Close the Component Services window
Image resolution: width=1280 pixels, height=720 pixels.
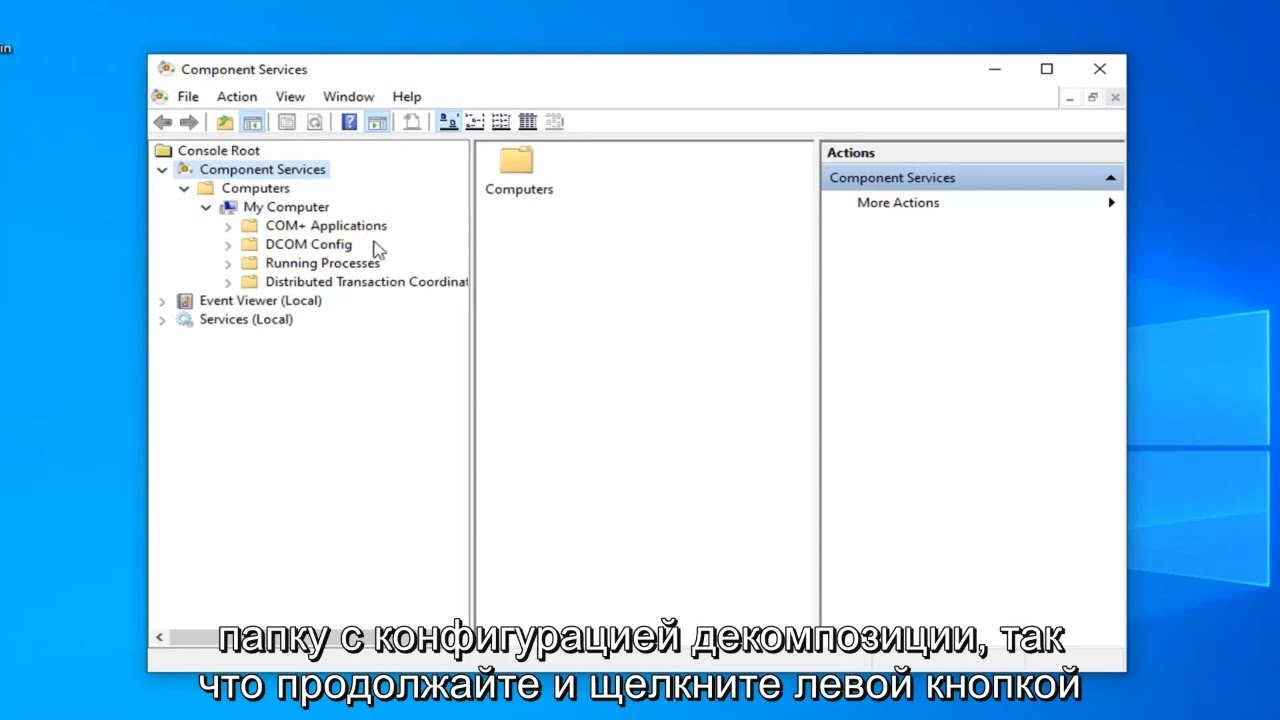click(1100, 69)
